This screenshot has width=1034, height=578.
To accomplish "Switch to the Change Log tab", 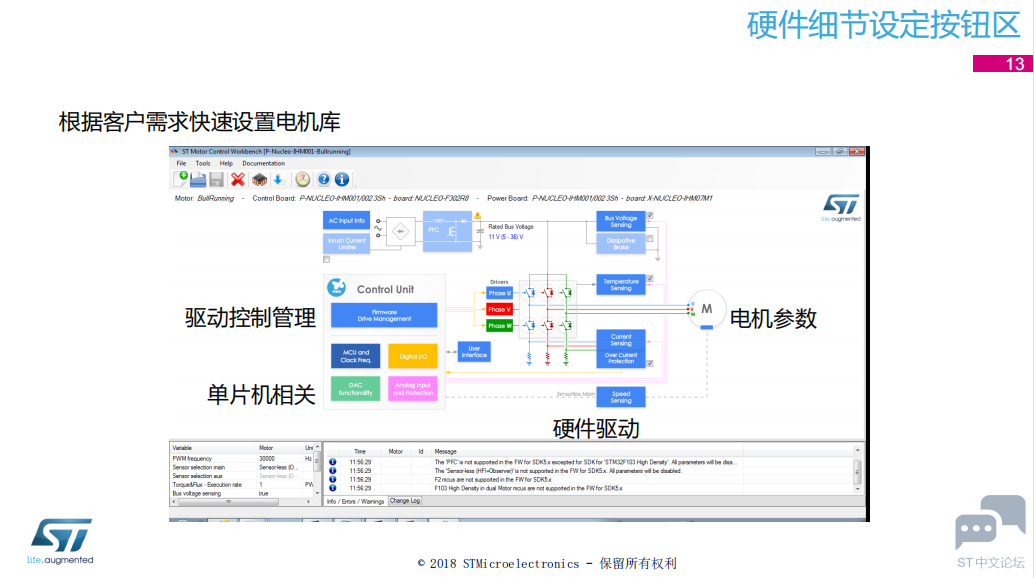I will (x=405, y=501).
